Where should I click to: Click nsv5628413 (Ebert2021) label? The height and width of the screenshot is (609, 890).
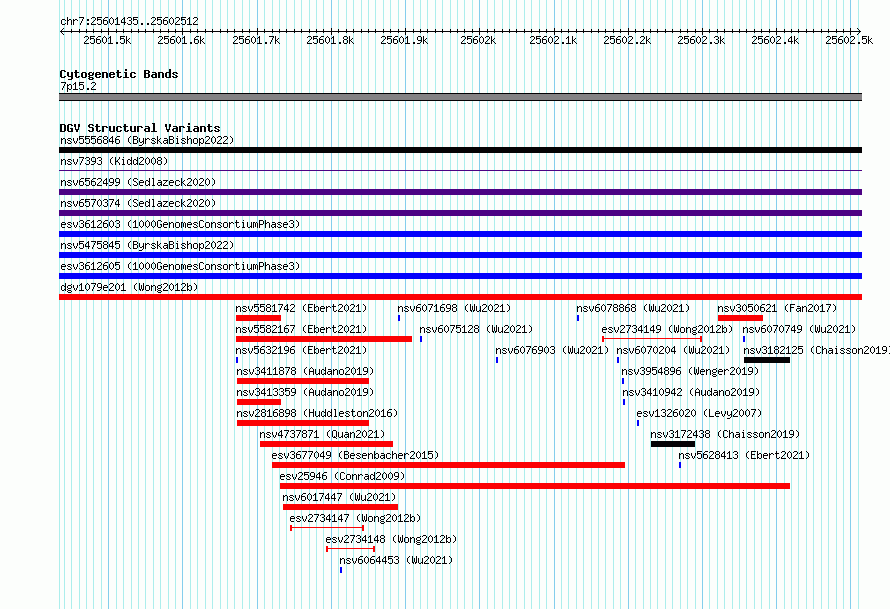coord(744,455)
